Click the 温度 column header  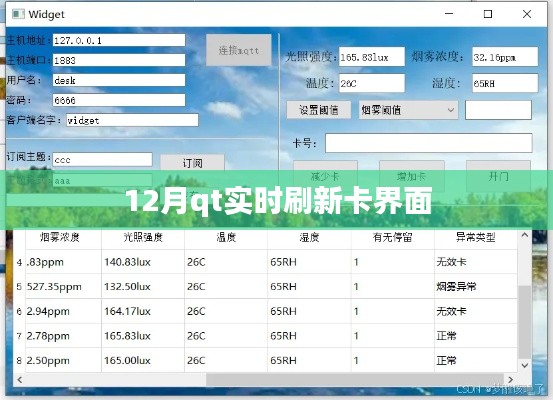[226, 237]
